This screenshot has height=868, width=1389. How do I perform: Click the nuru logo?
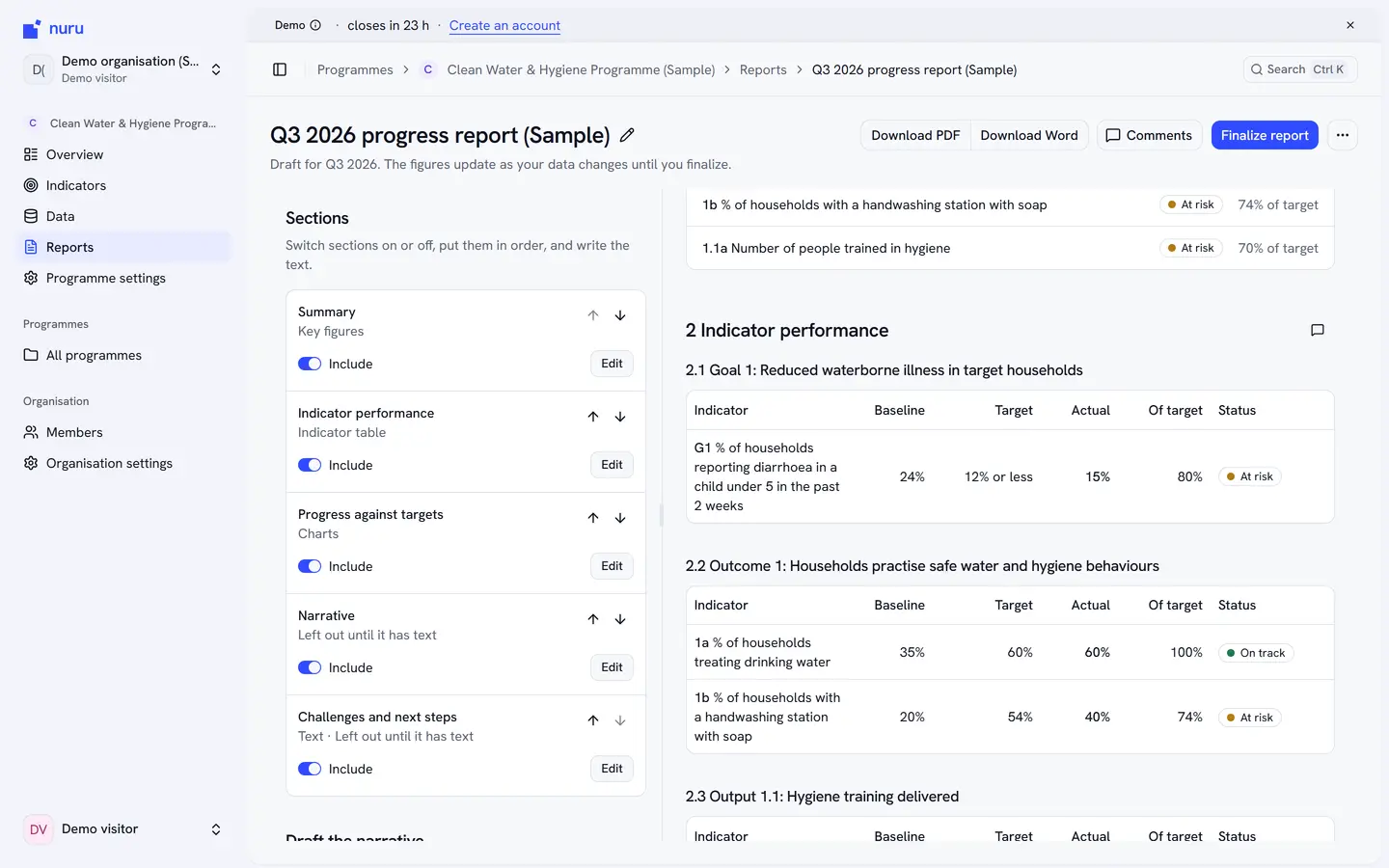[53, 29]
